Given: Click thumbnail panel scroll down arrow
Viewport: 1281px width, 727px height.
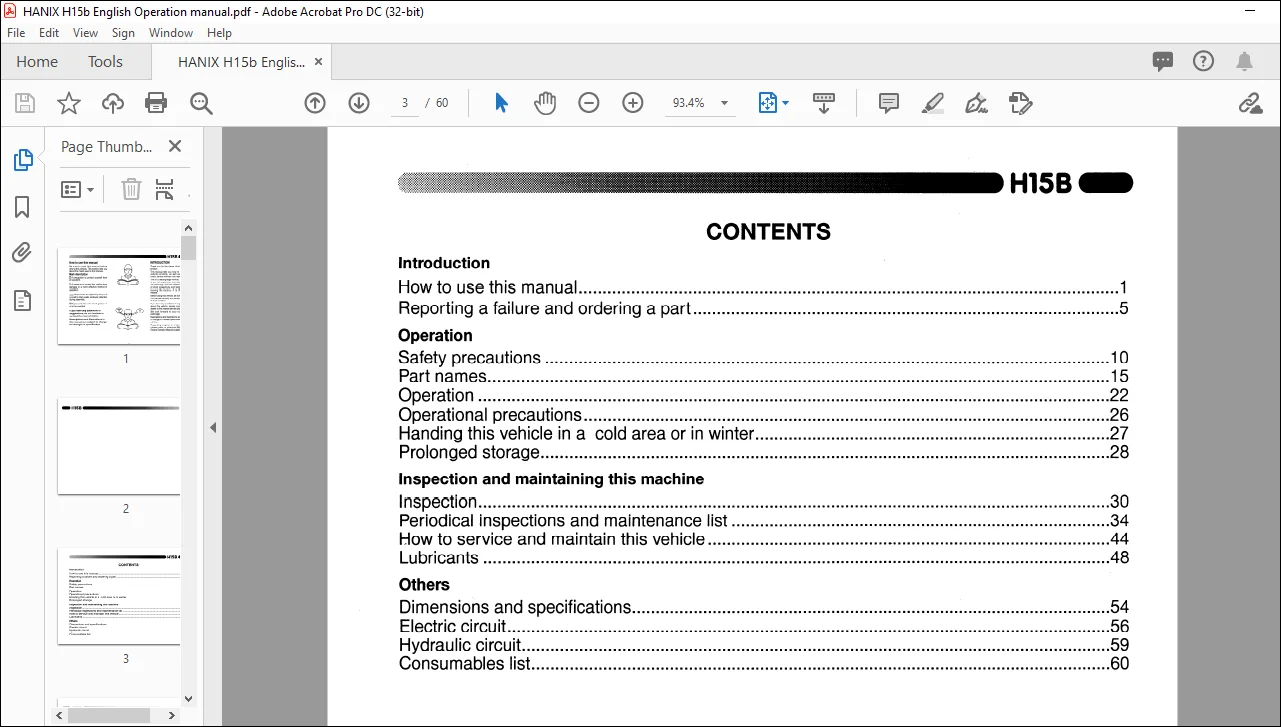Looking at the screenshot, I should pyautogui.click(x=188, y=698).
